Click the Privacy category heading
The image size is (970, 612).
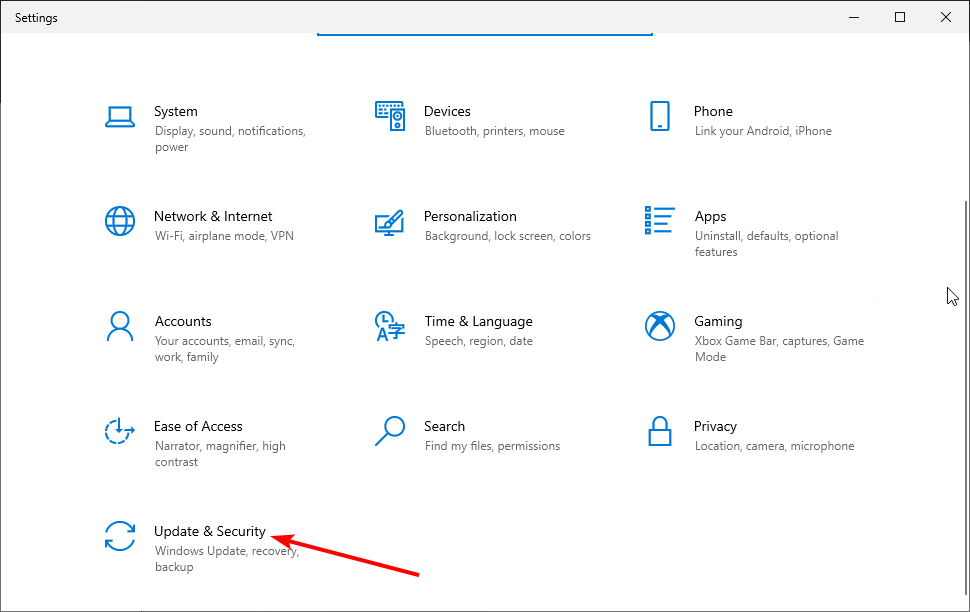pyautogui.click(x=715, y=426)
